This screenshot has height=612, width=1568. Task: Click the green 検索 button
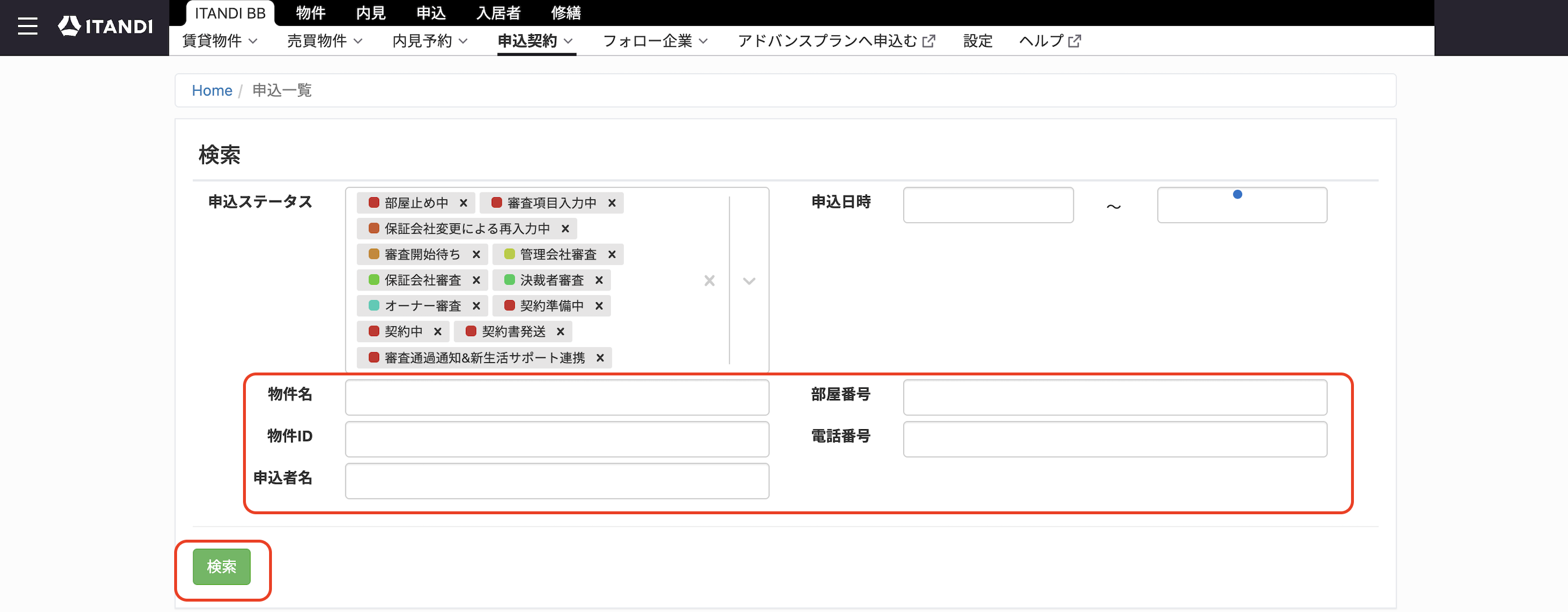pos(222,566)
